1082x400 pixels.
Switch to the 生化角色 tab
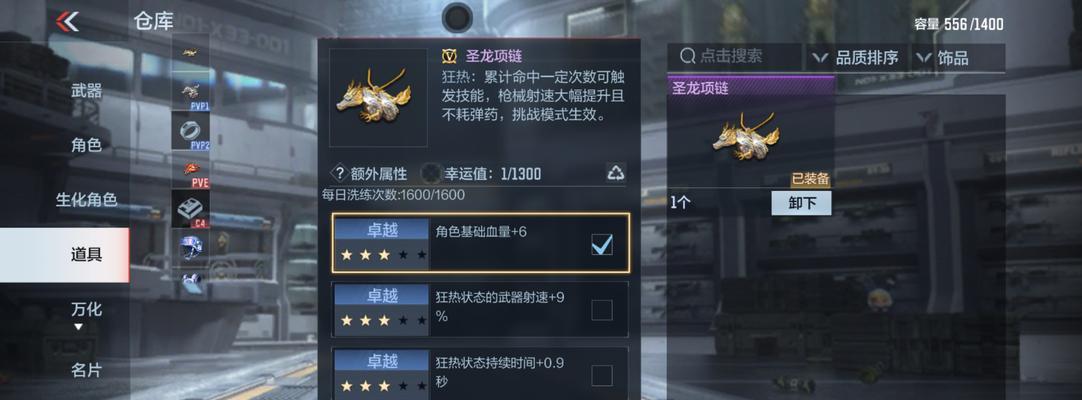(x=86, y=200)
